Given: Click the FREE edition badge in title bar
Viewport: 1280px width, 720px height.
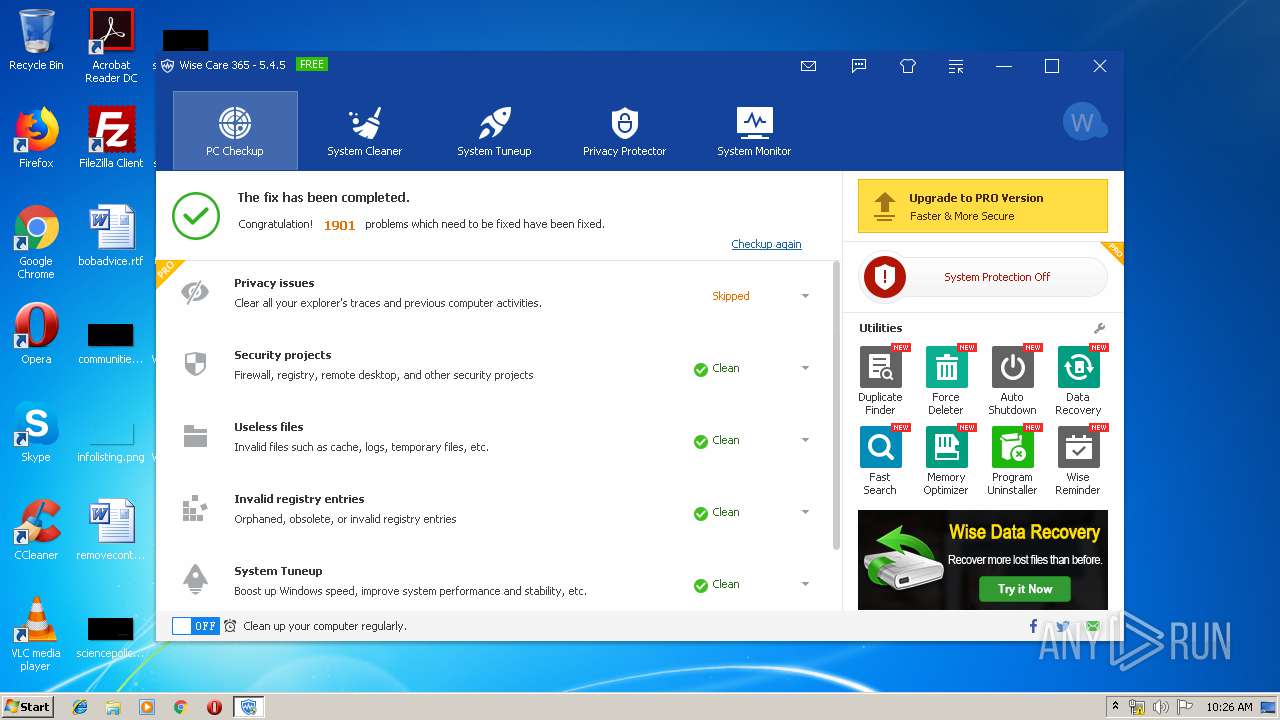Looking at the screenshot, I should (312, 64).
